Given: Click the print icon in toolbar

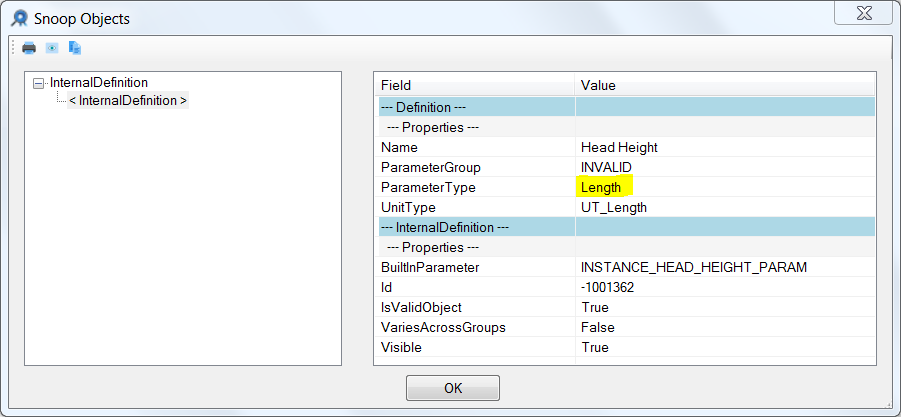Looking at the screenshot, I should pos(29,48).
